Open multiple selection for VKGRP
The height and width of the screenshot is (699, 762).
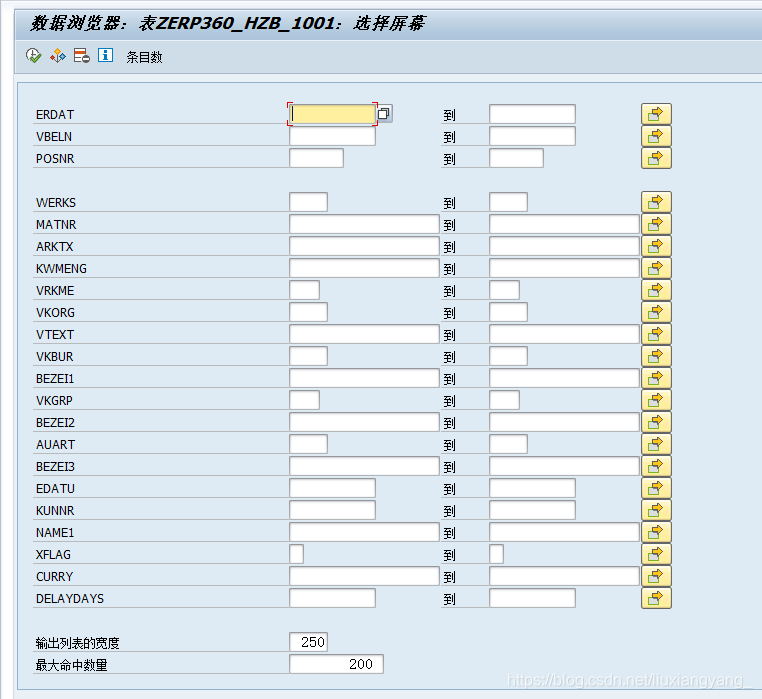(656, 400)
